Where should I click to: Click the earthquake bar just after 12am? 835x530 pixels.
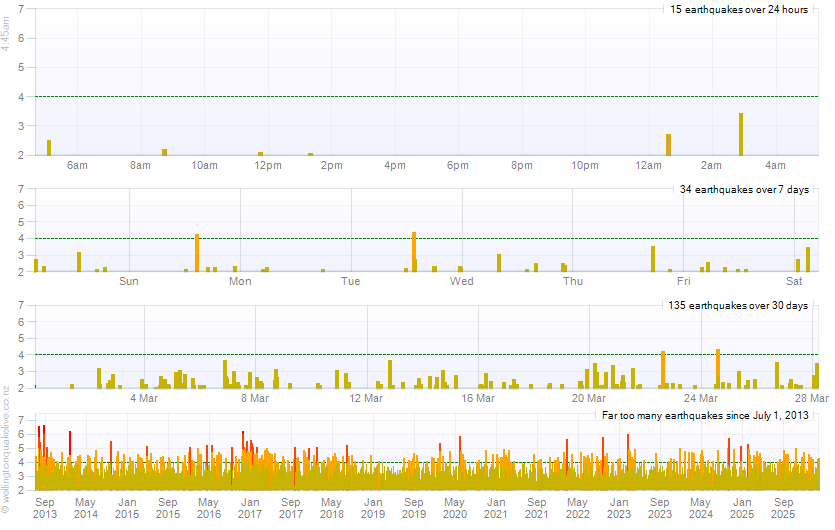click(668, 144)
